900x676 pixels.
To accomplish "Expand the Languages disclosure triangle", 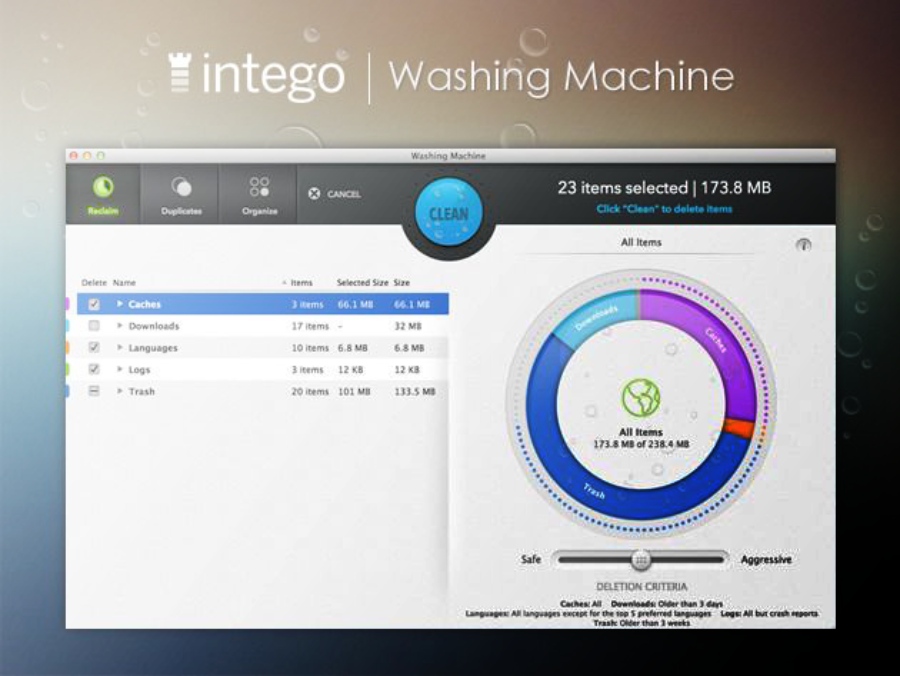I will tap(119, 347).
